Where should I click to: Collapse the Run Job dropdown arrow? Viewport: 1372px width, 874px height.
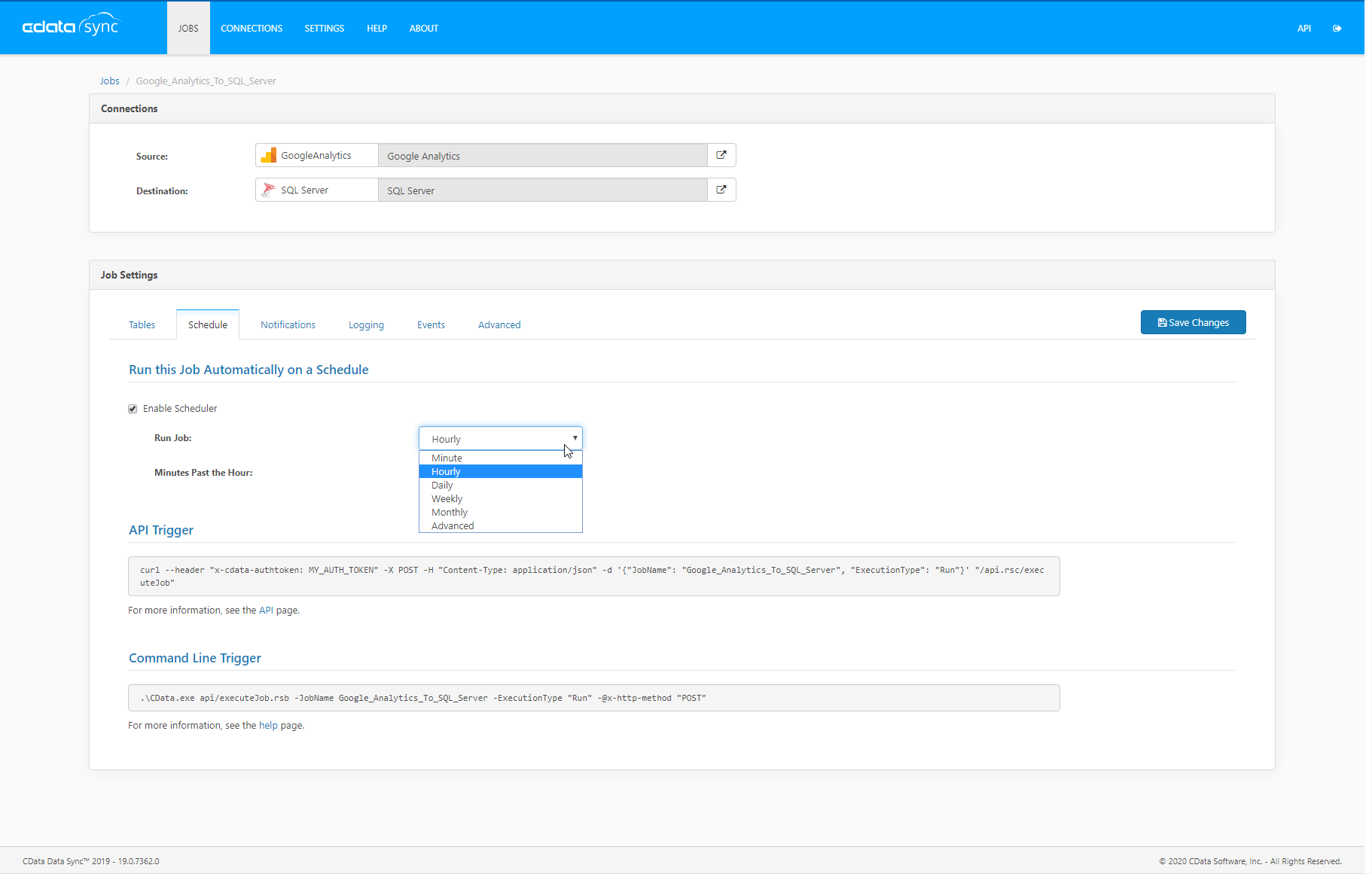pos(575,438)
